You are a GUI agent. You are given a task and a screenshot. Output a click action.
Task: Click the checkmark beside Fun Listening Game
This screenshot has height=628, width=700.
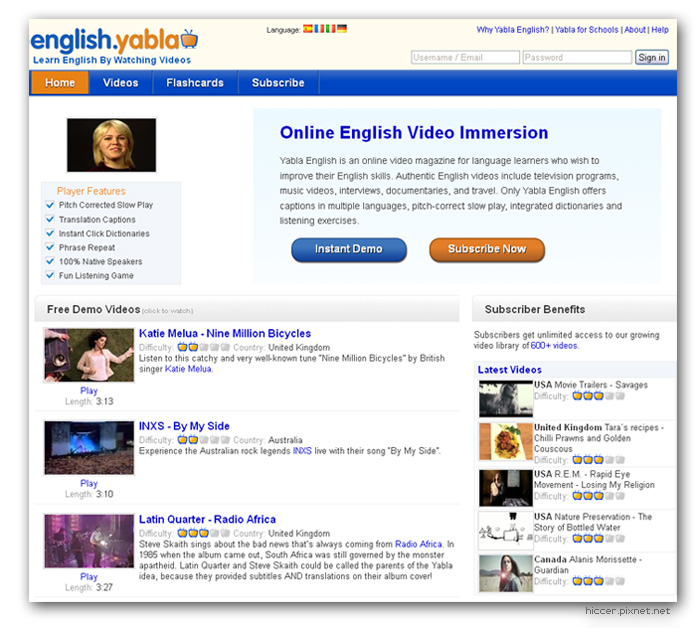pos(50,275)
